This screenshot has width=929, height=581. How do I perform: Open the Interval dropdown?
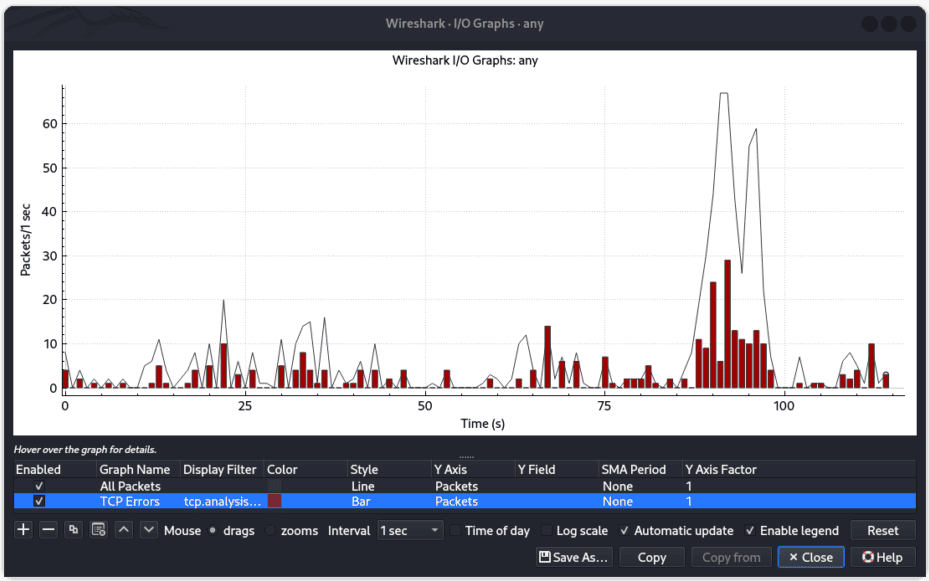[410, 530]
